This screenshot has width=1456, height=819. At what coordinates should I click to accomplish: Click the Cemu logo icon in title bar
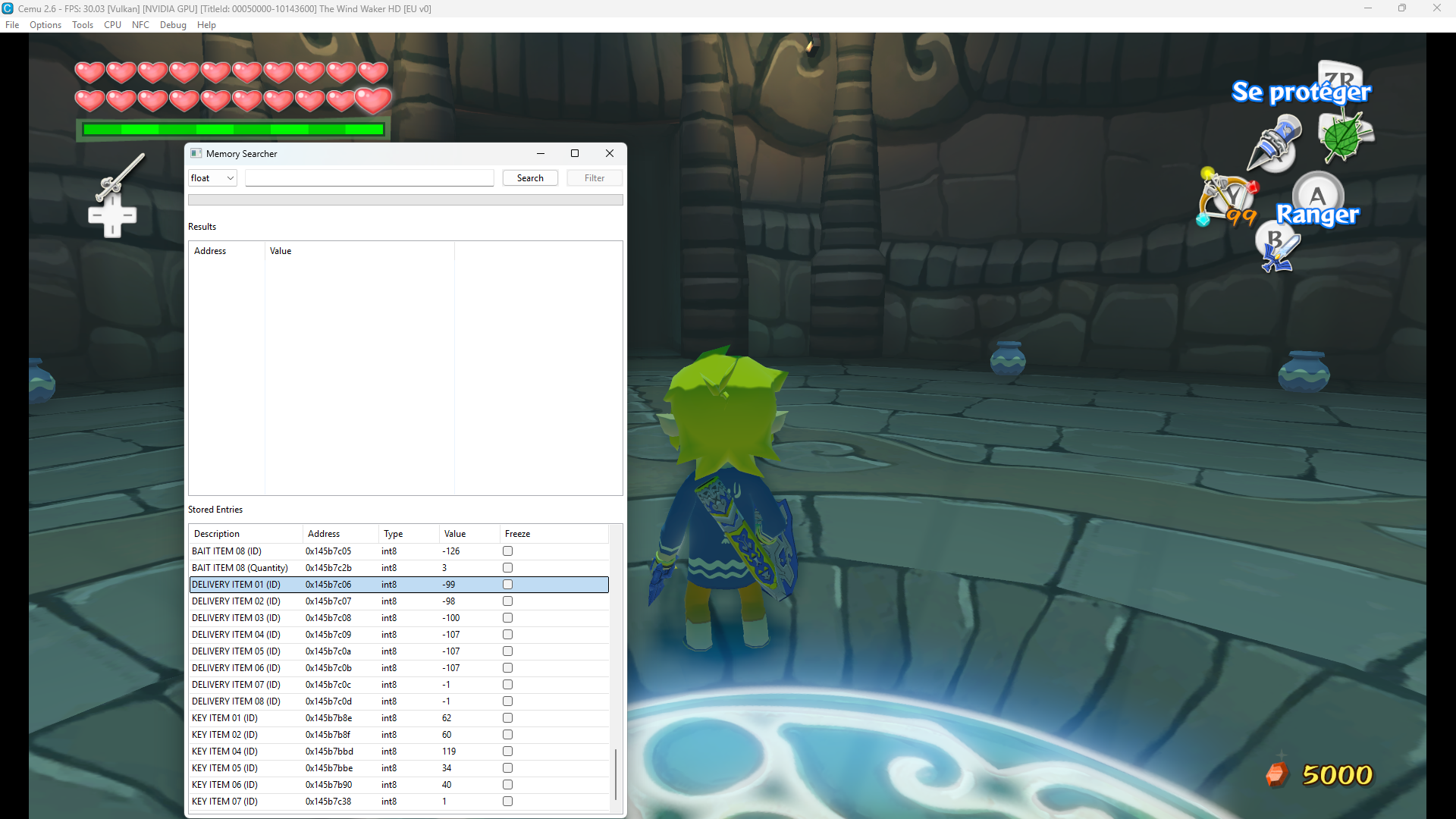click(8, 8)
